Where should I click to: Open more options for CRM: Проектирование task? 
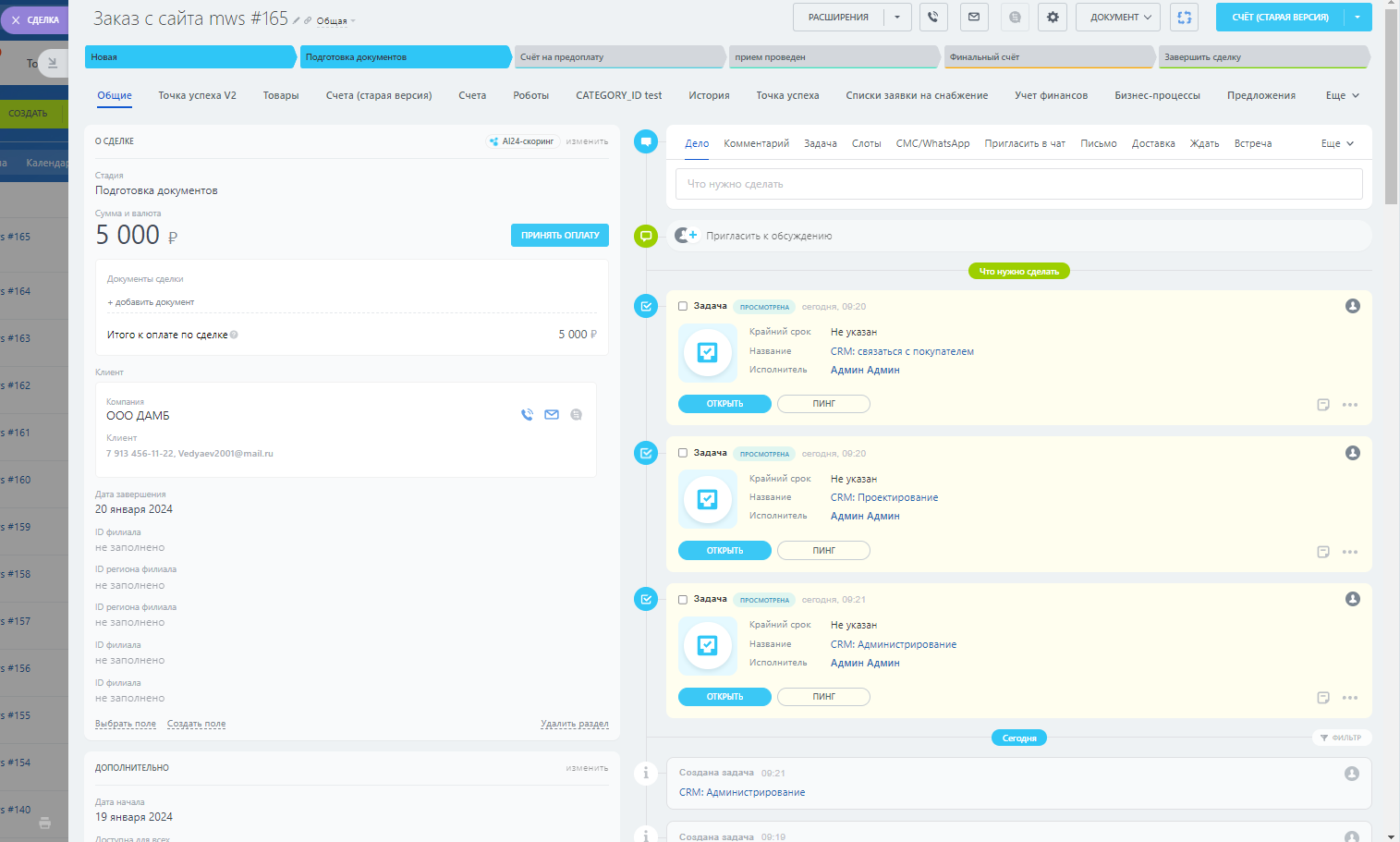coord(1350,552)
